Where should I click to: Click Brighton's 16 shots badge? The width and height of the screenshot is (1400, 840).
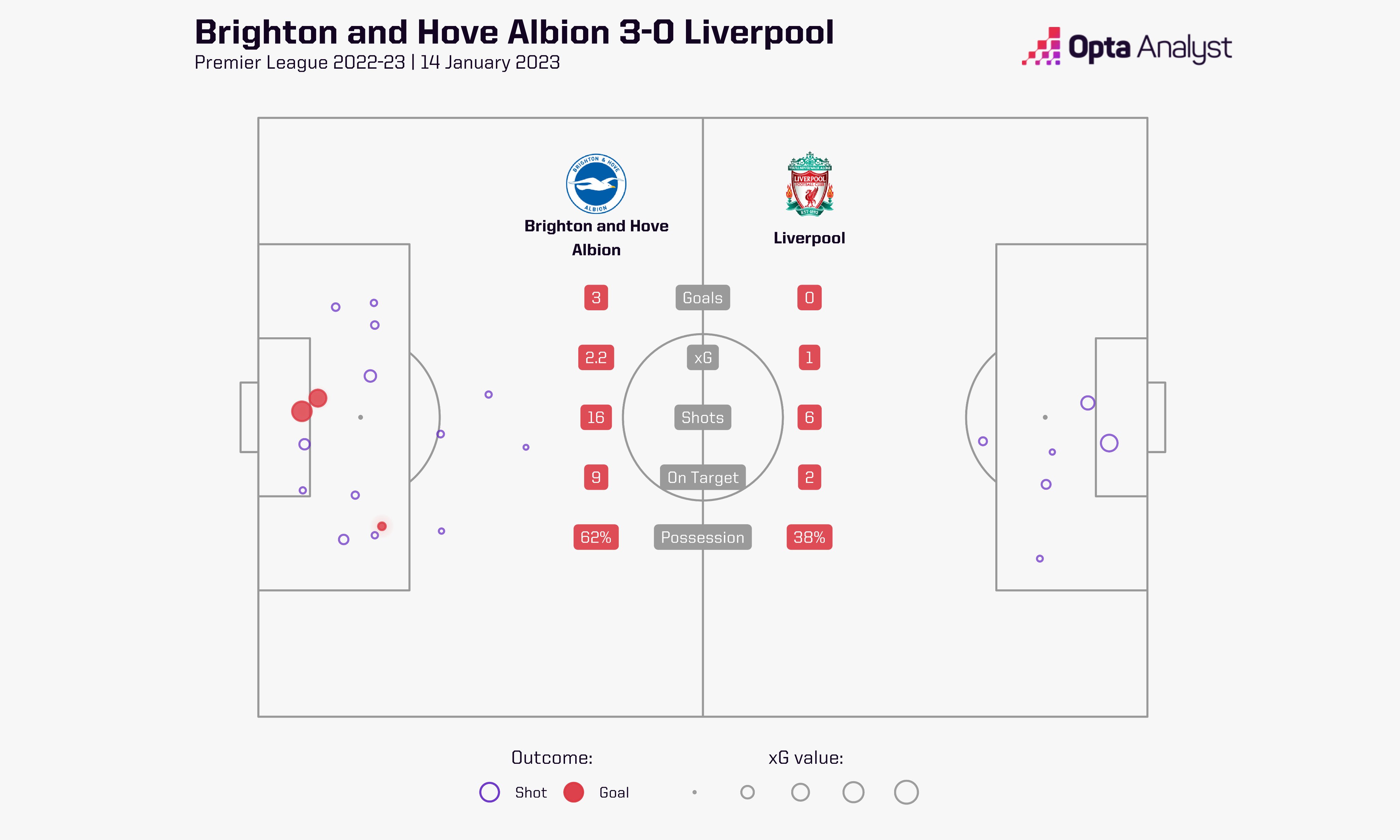click(595, 418)
